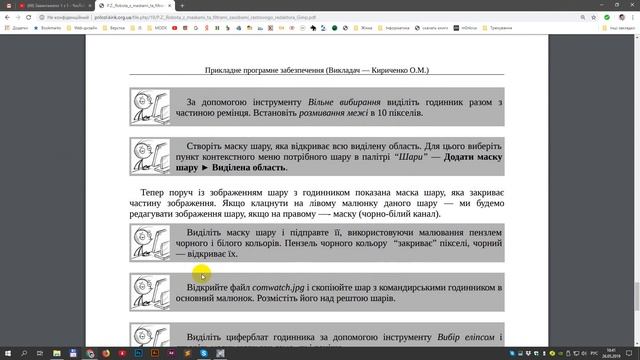Open the red YouTube bookmark icon

click(175, 28)
